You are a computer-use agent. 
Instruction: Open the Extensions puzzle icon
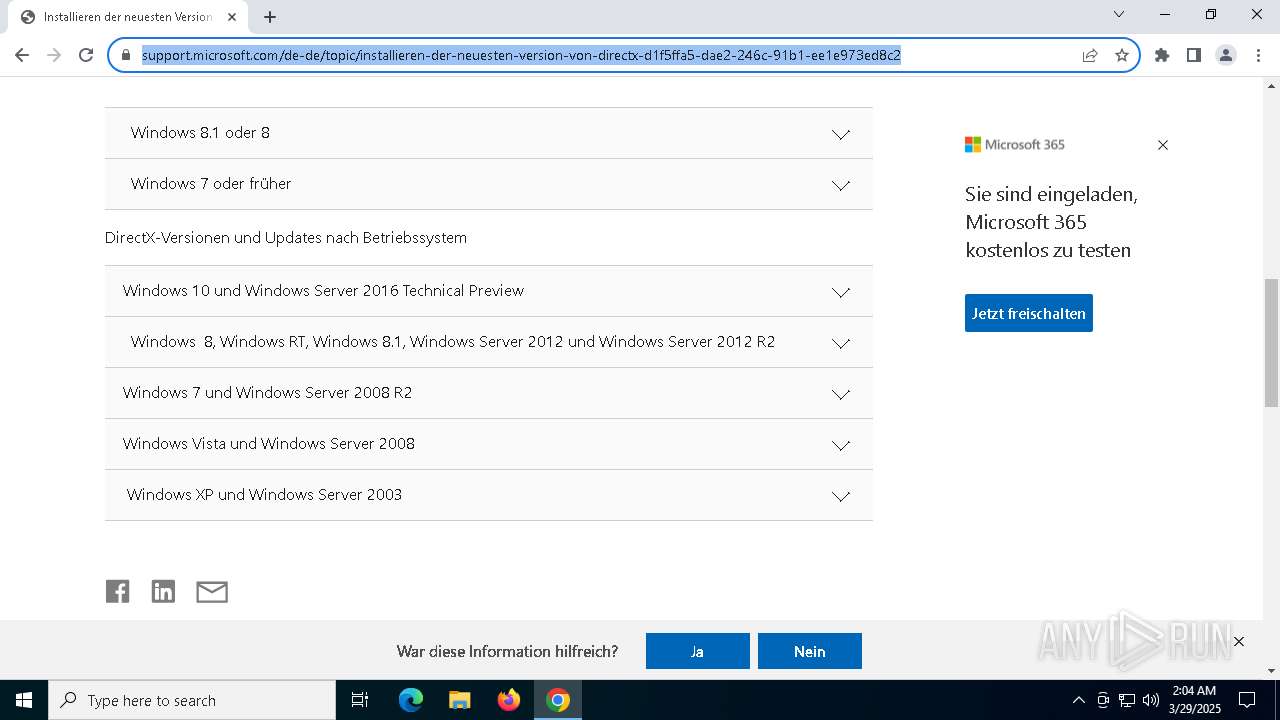tap(1162, 55)
